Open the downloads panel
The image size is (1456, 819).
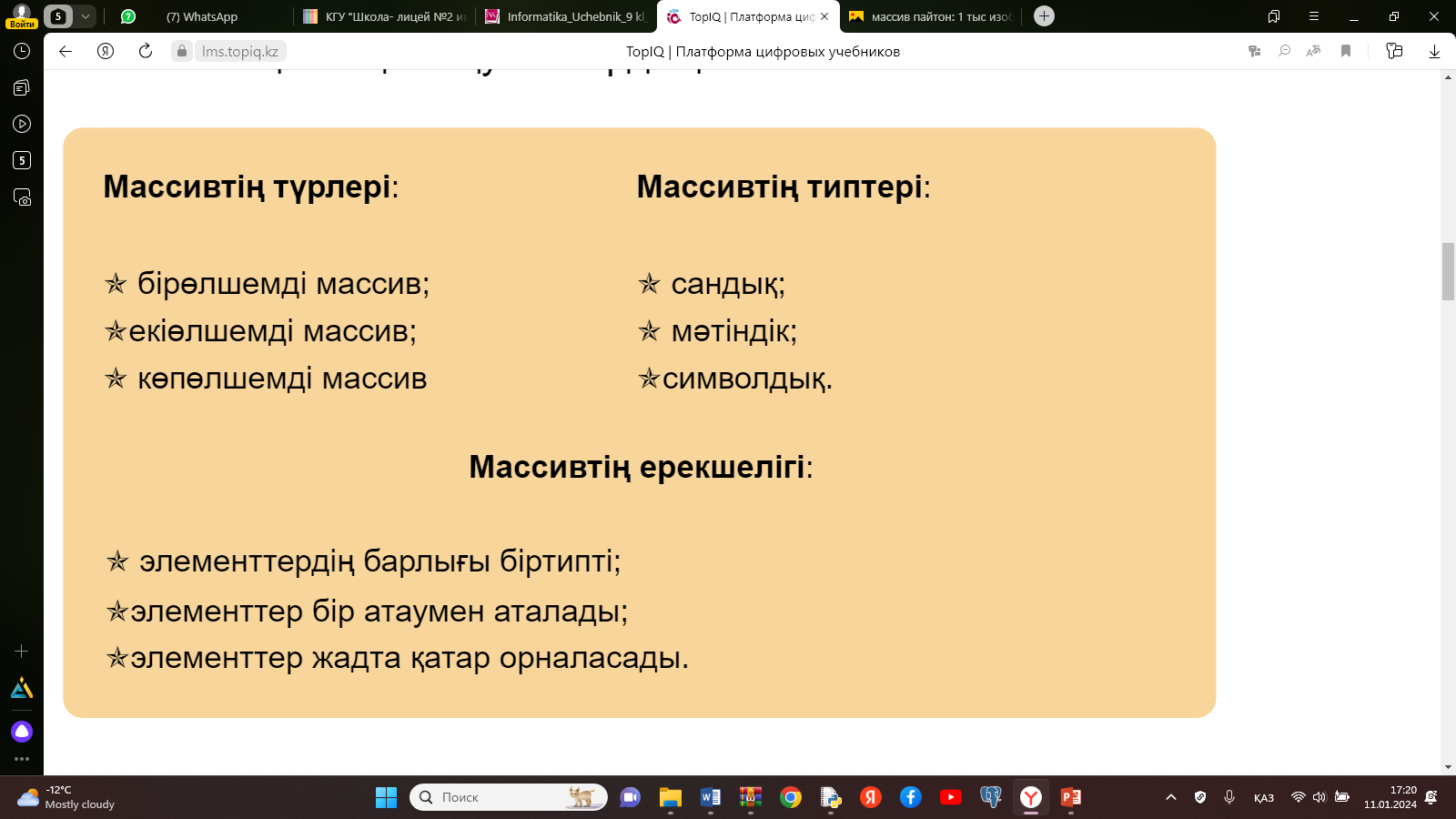click(1434, 51)
